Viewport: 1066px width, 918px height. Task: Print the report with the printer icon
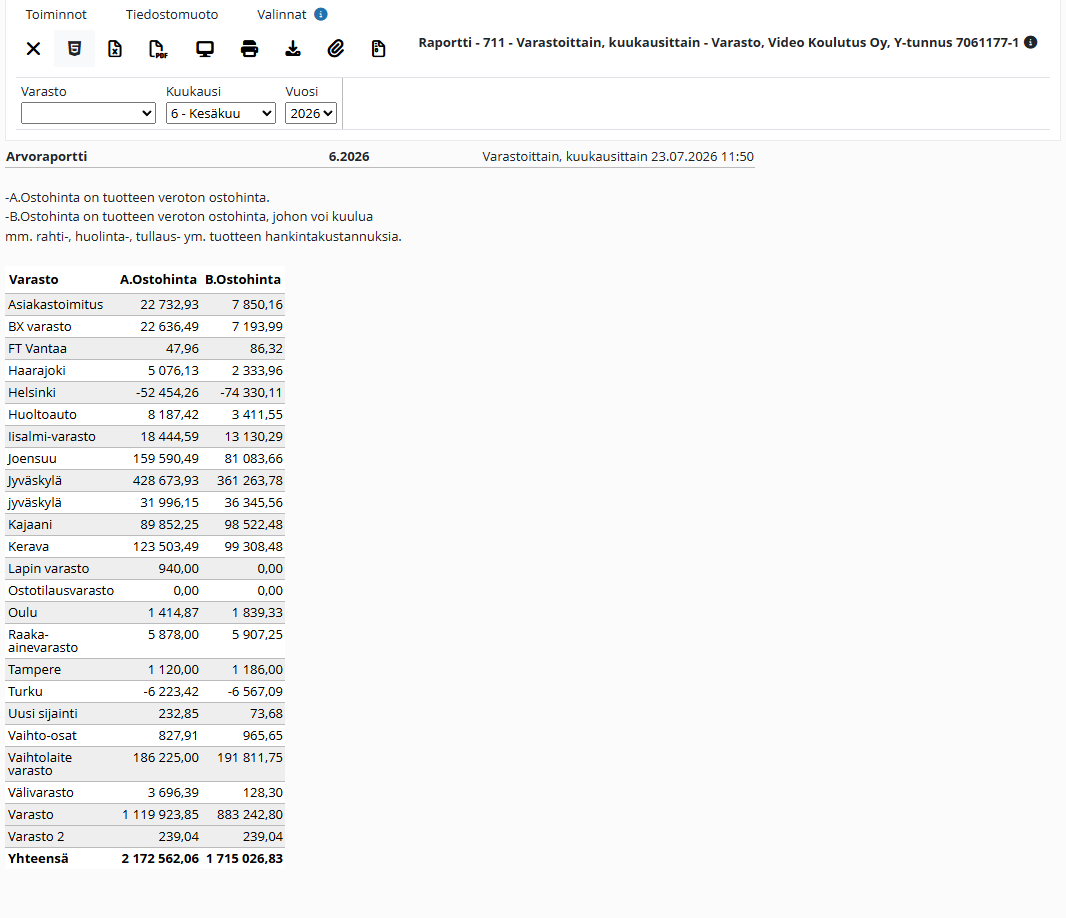click(250, 49)
